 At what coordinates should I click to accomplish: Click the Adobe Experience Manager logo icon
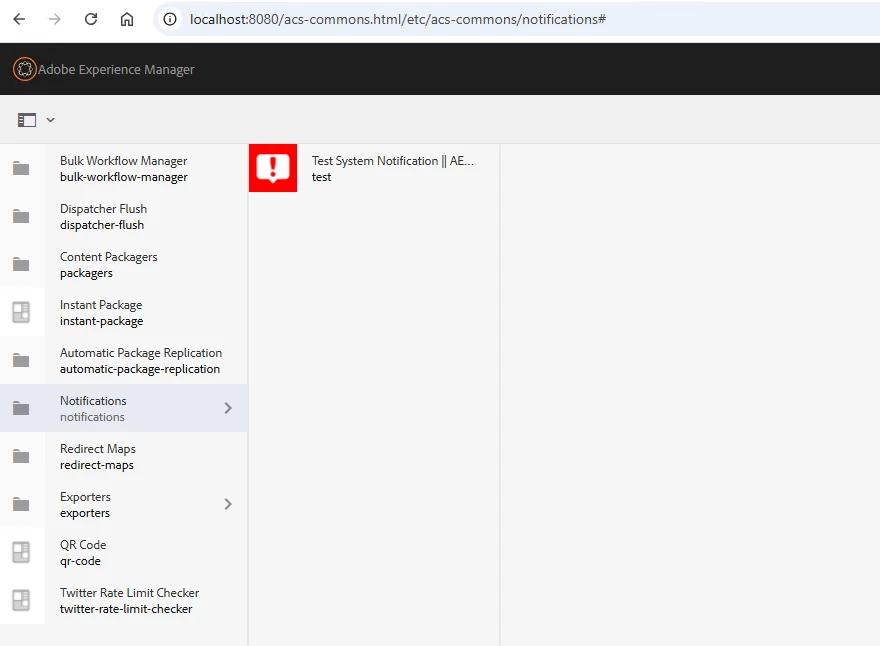pyautogui.click(x=25, y=69)
